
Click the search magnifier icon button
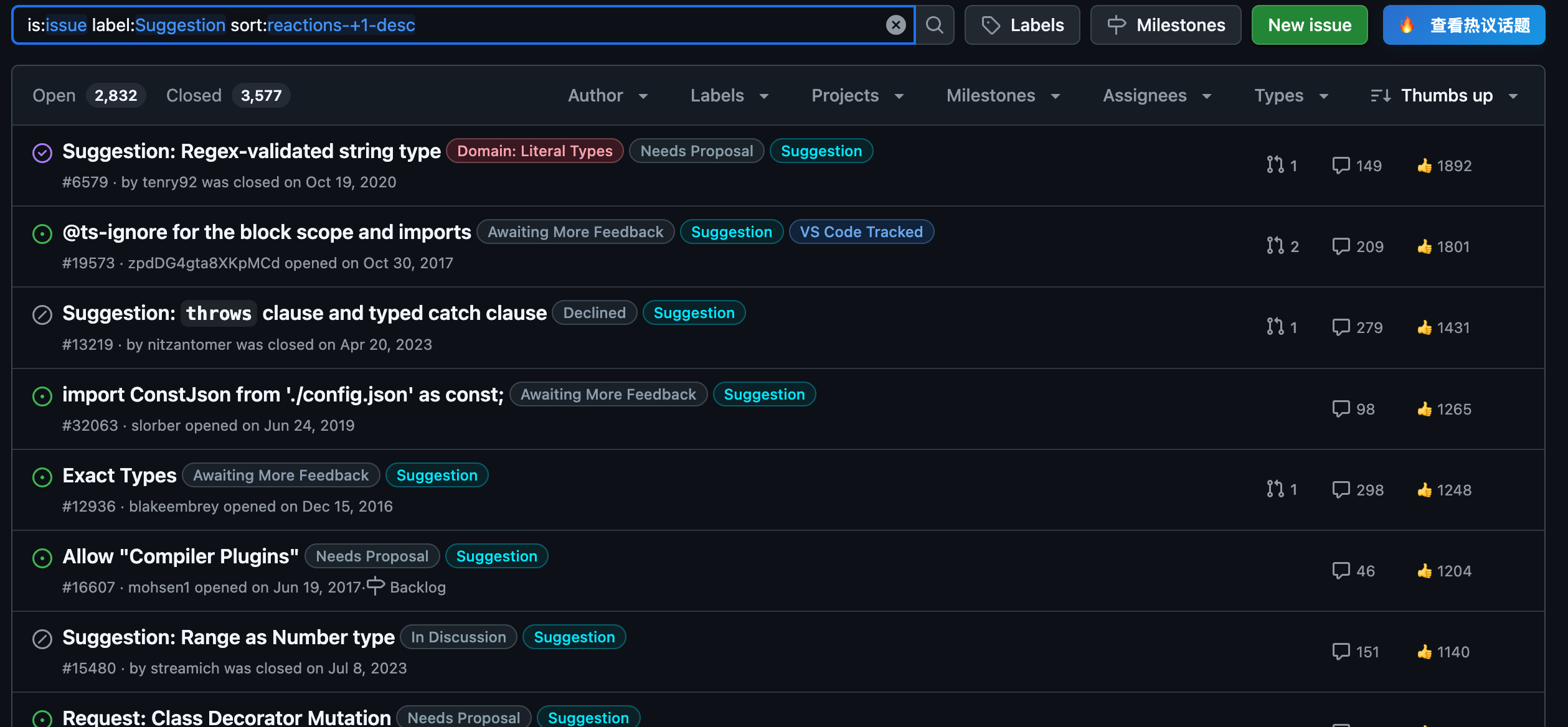[934, 25]
